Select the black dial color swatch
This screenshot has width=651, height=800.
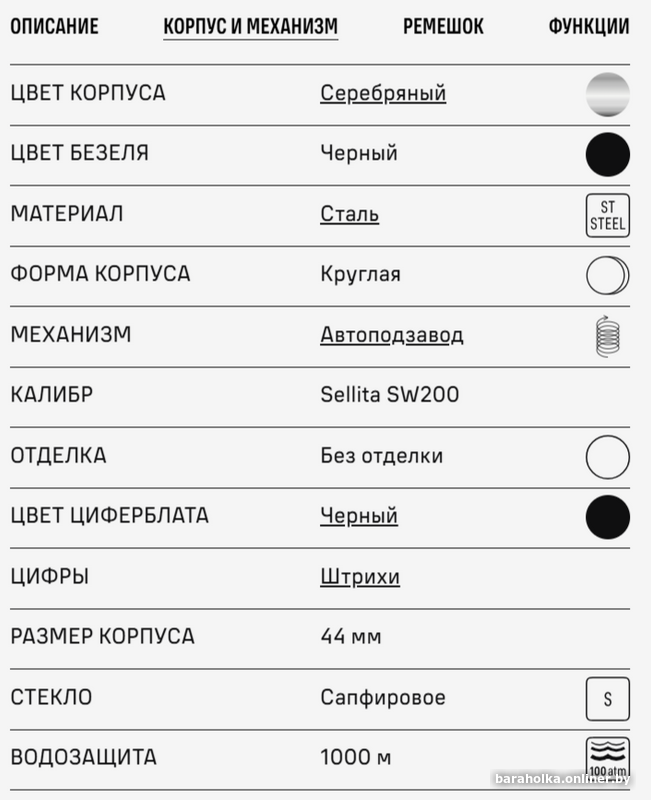tap(608, 517)
